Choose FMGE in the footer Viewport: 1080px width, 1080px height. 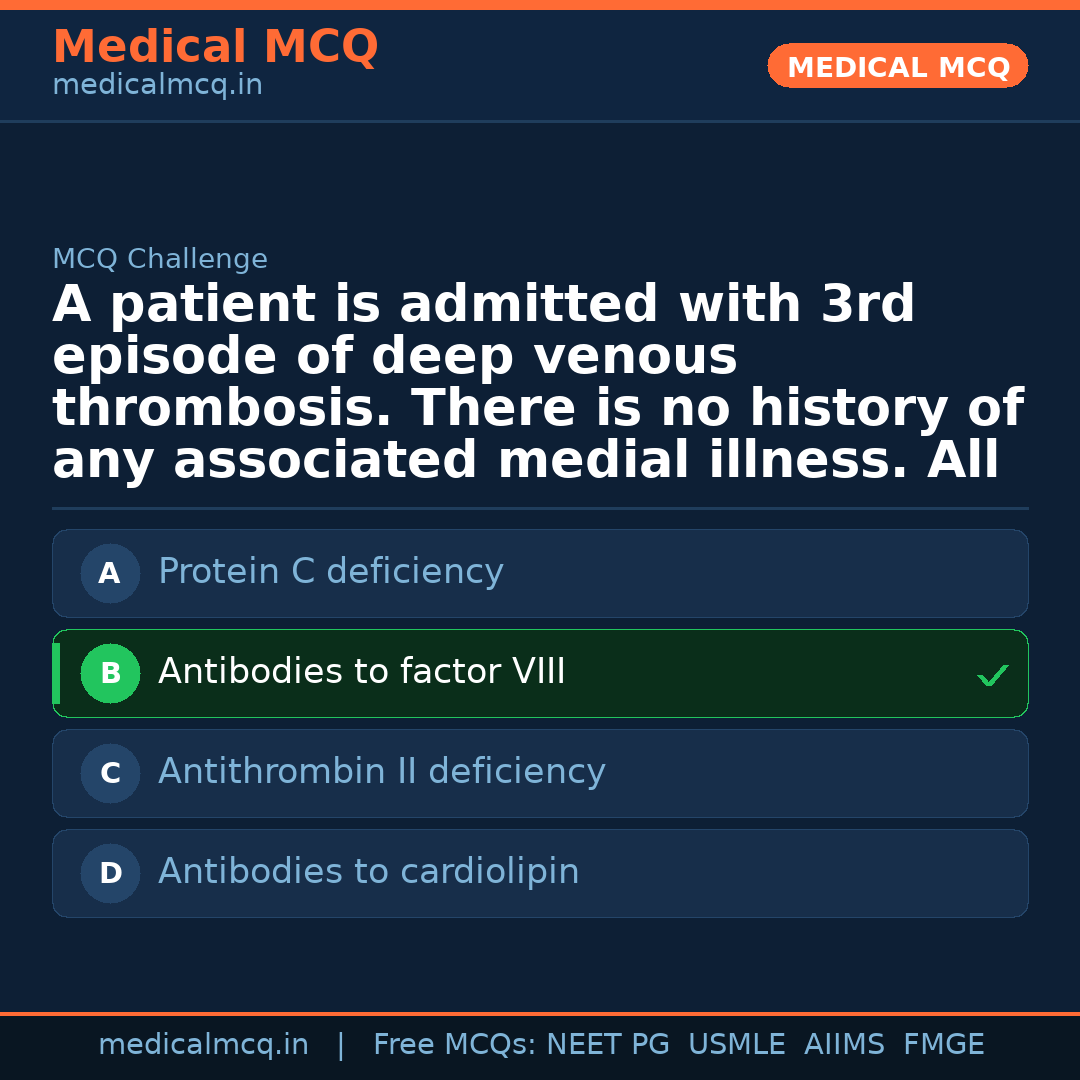click(x=943, y=1045)
